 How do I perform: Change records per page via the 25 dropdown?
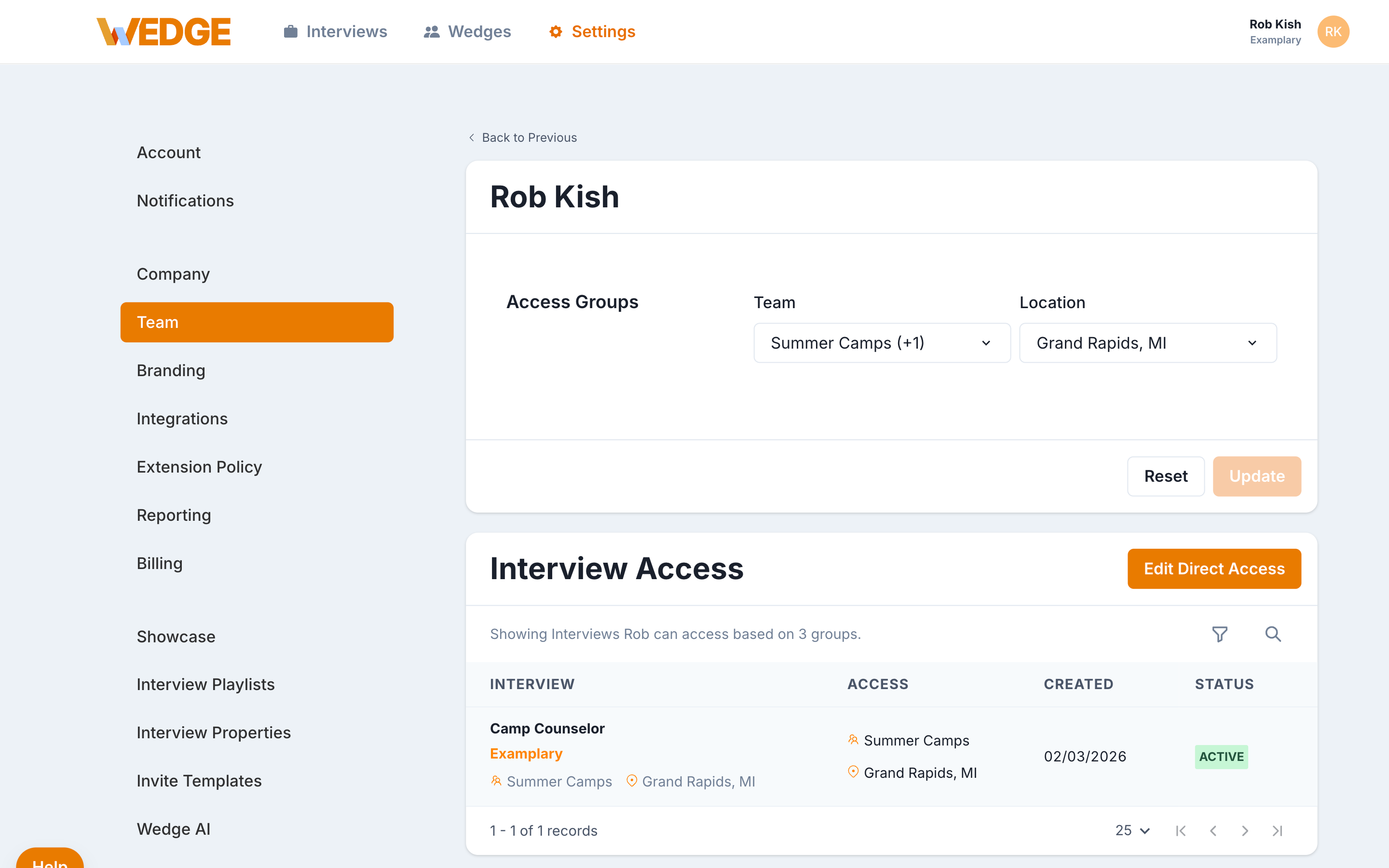1131,830
